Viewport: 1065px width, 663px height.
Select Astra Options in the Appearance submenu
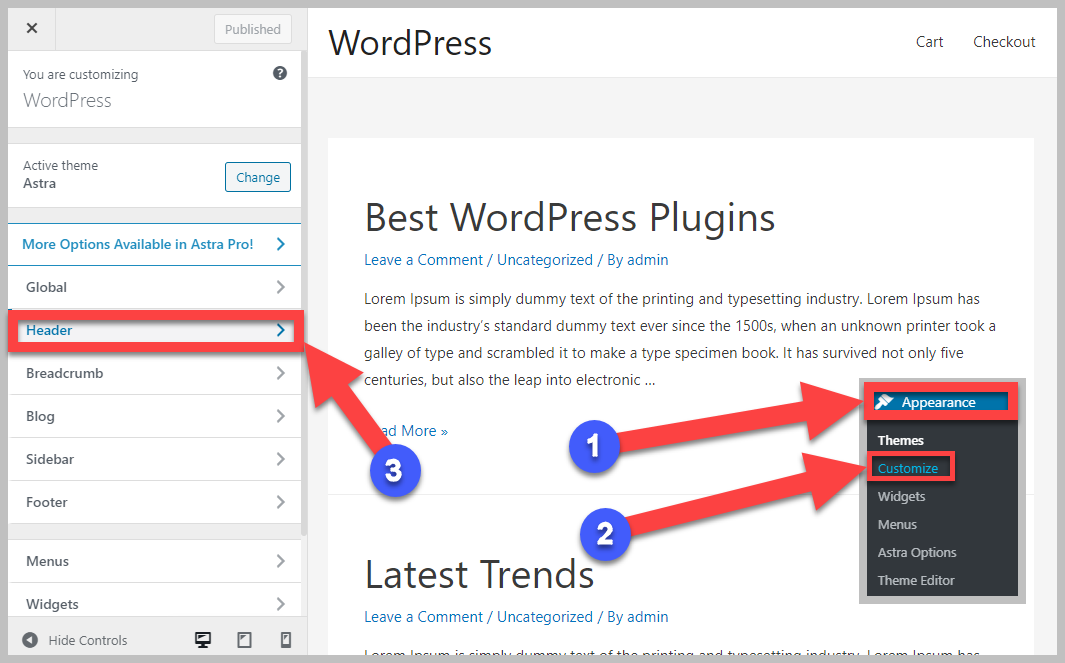pos(917,553)
